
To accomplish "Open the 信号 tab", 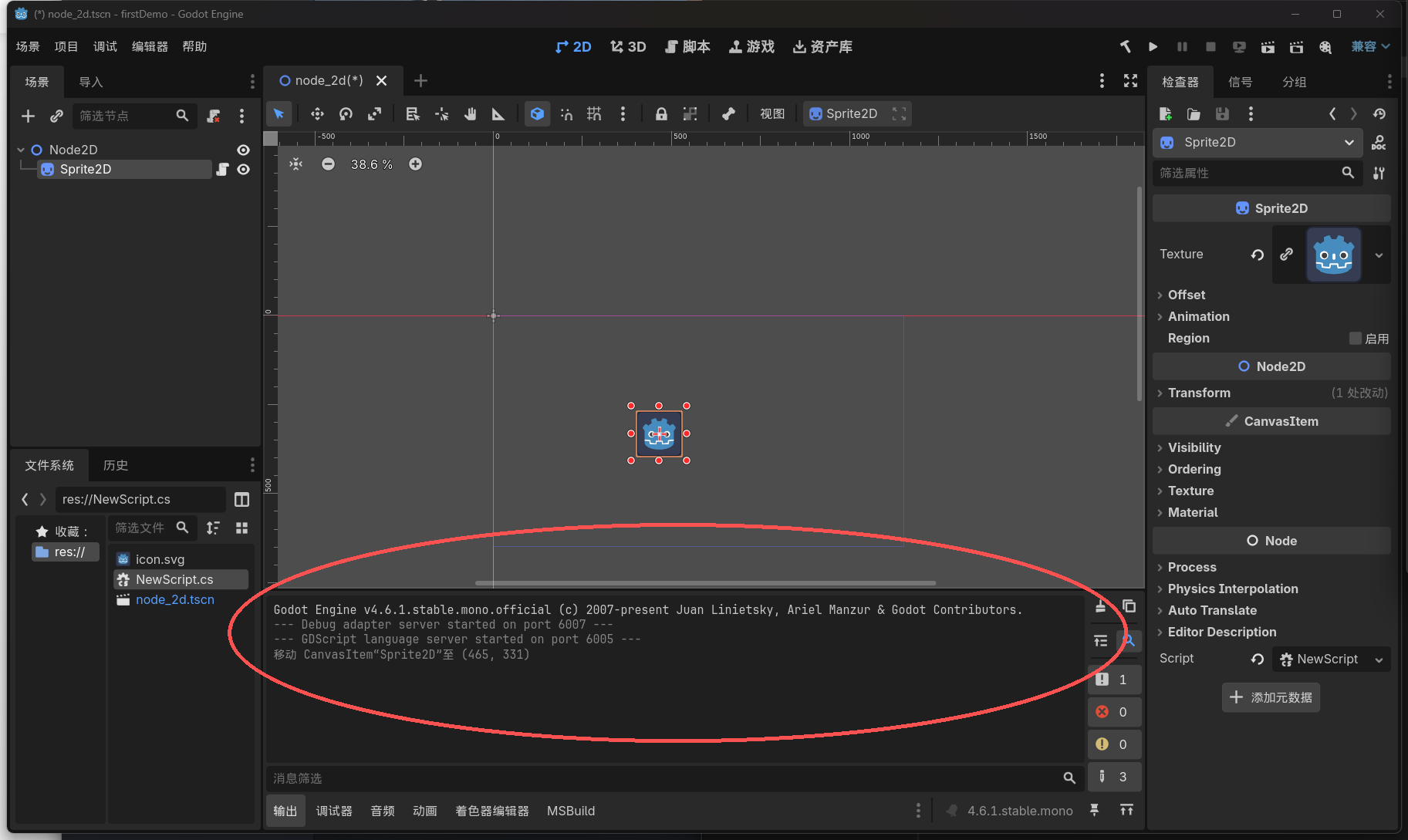I will pos(1240,82).
